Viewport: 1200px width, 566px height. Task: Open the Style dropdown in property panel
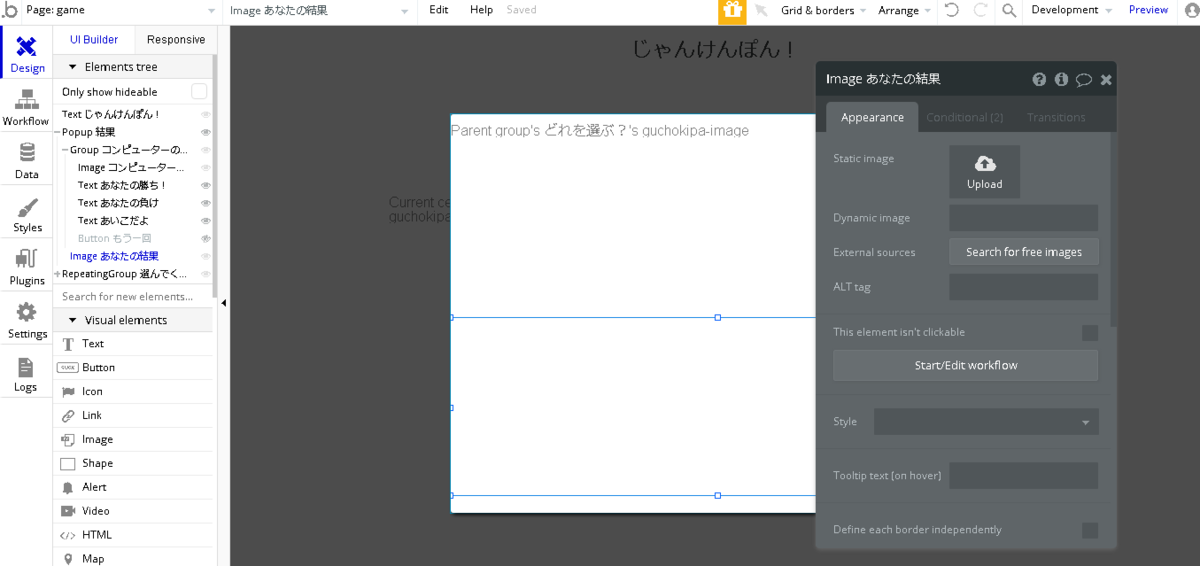click(x=986, y=422)
